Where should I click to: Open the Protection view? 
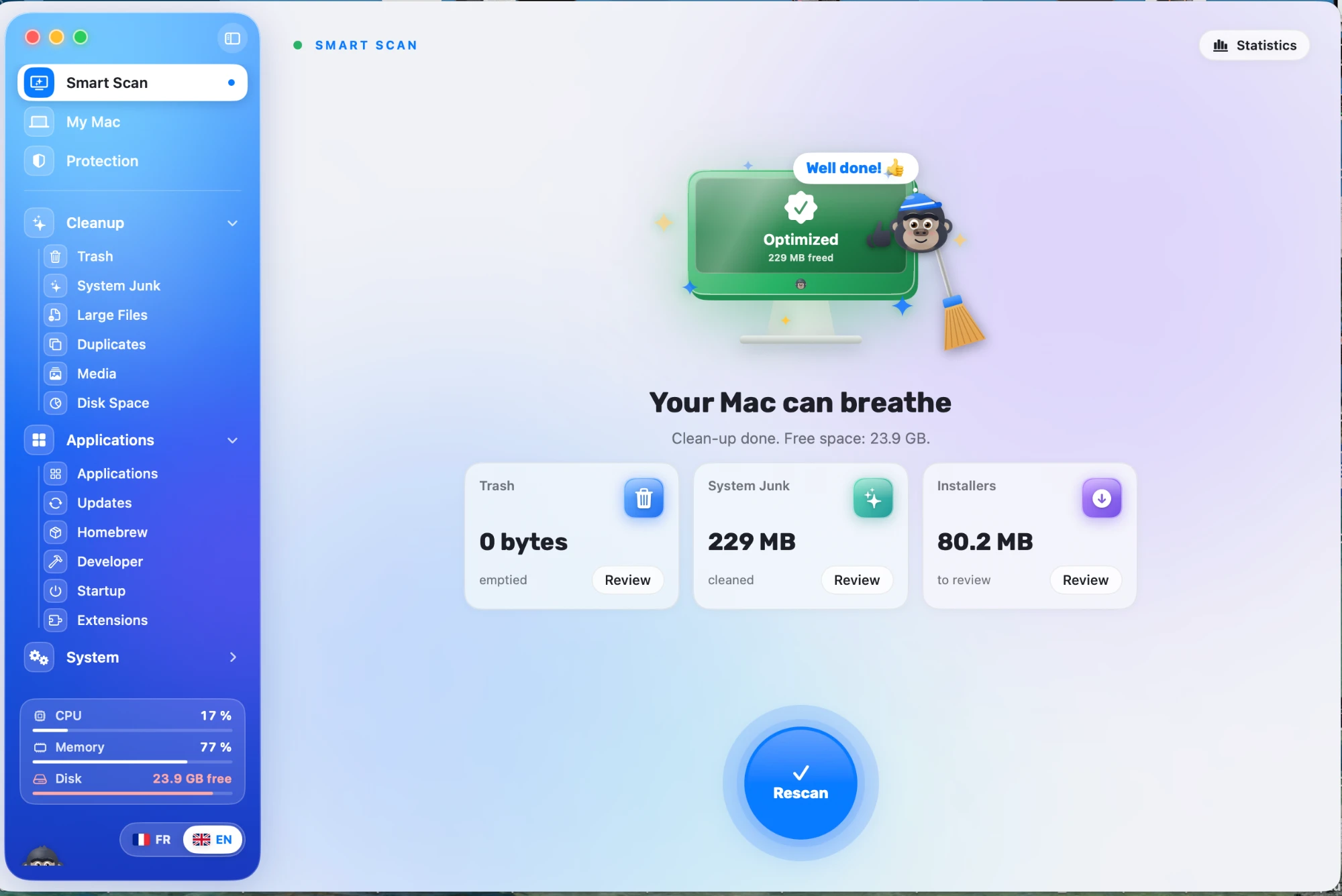pos(133,161)
